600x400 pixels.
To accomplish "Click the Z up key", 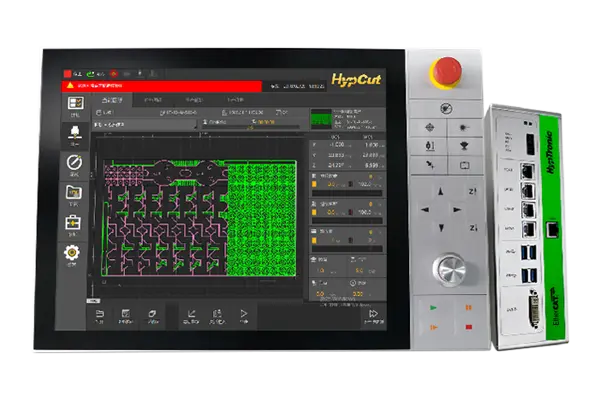I will tap(473, 191).
